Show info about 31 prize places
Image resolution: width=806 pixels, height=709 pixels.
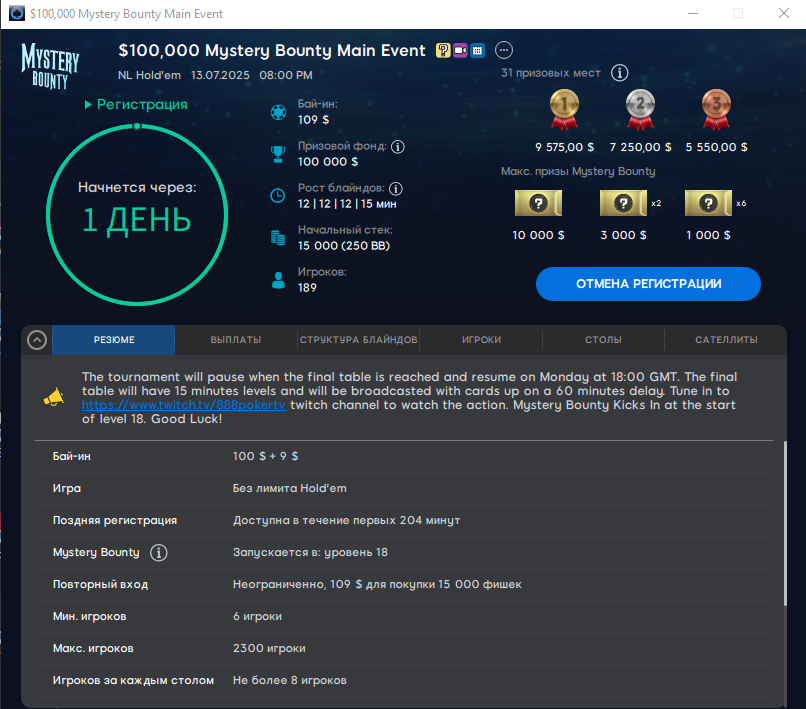tap(619, 73)
